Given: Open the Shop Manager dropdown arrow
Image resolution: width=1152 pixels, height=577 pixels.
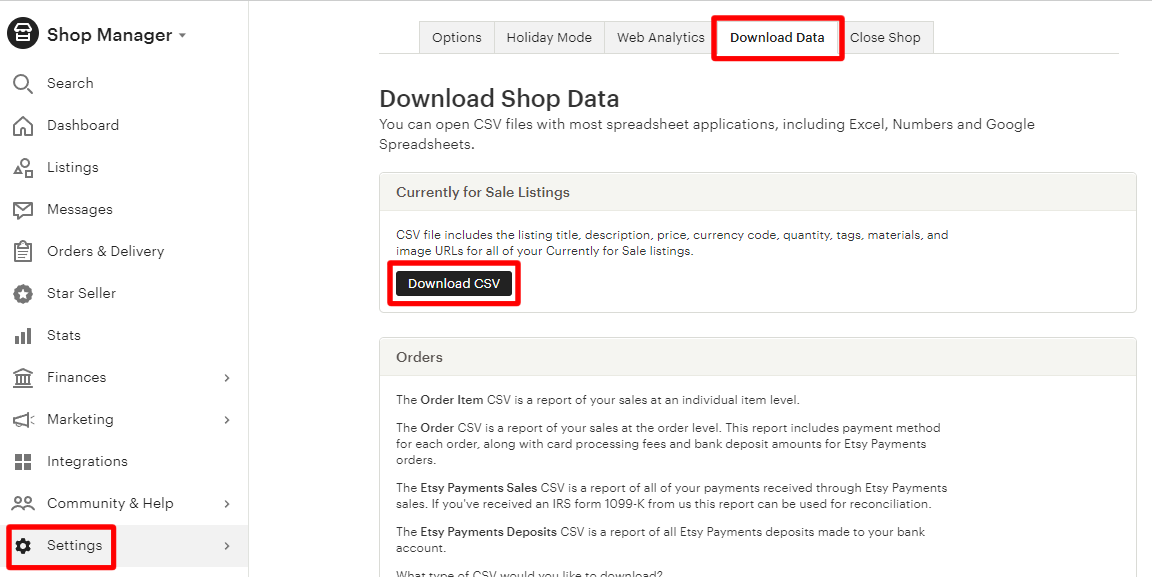Looking at the screenshot, I should coord(182,36).
